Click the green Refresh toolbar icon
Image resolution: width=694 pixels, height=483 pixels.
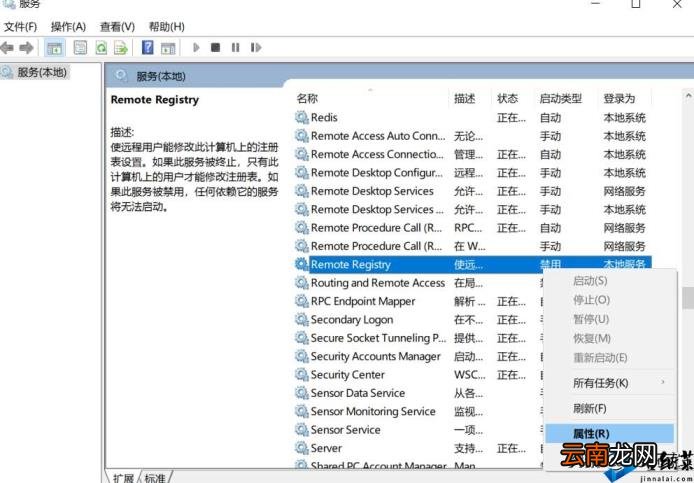pyautogui.click(x=101, y=47)
